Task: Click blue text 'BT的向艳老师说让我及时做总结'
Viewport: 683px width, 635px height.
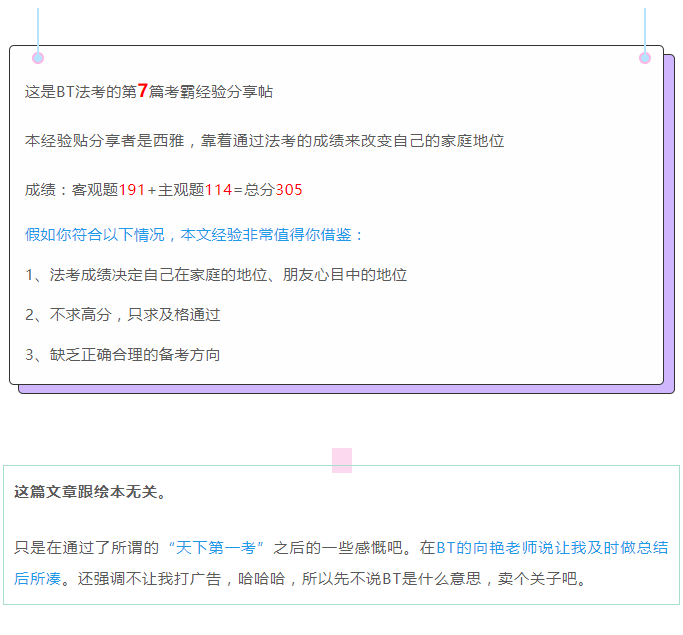Action: [x=552, y=547]
